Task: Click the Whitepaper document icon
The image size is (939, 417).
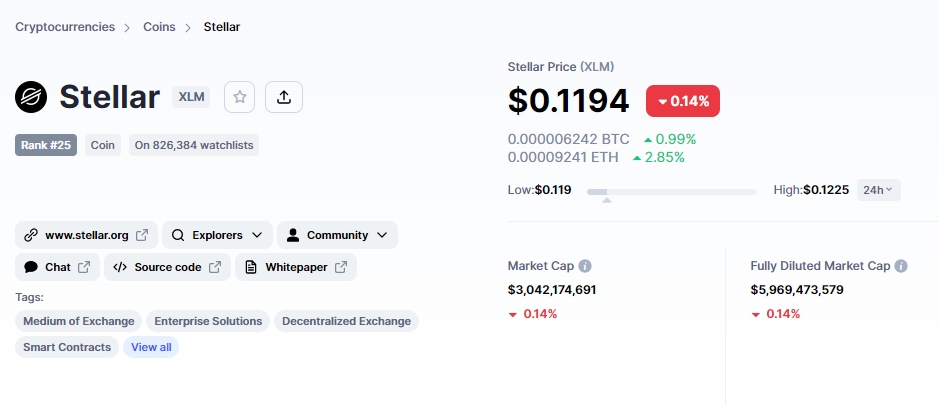Action: click(x=252, y=267)
